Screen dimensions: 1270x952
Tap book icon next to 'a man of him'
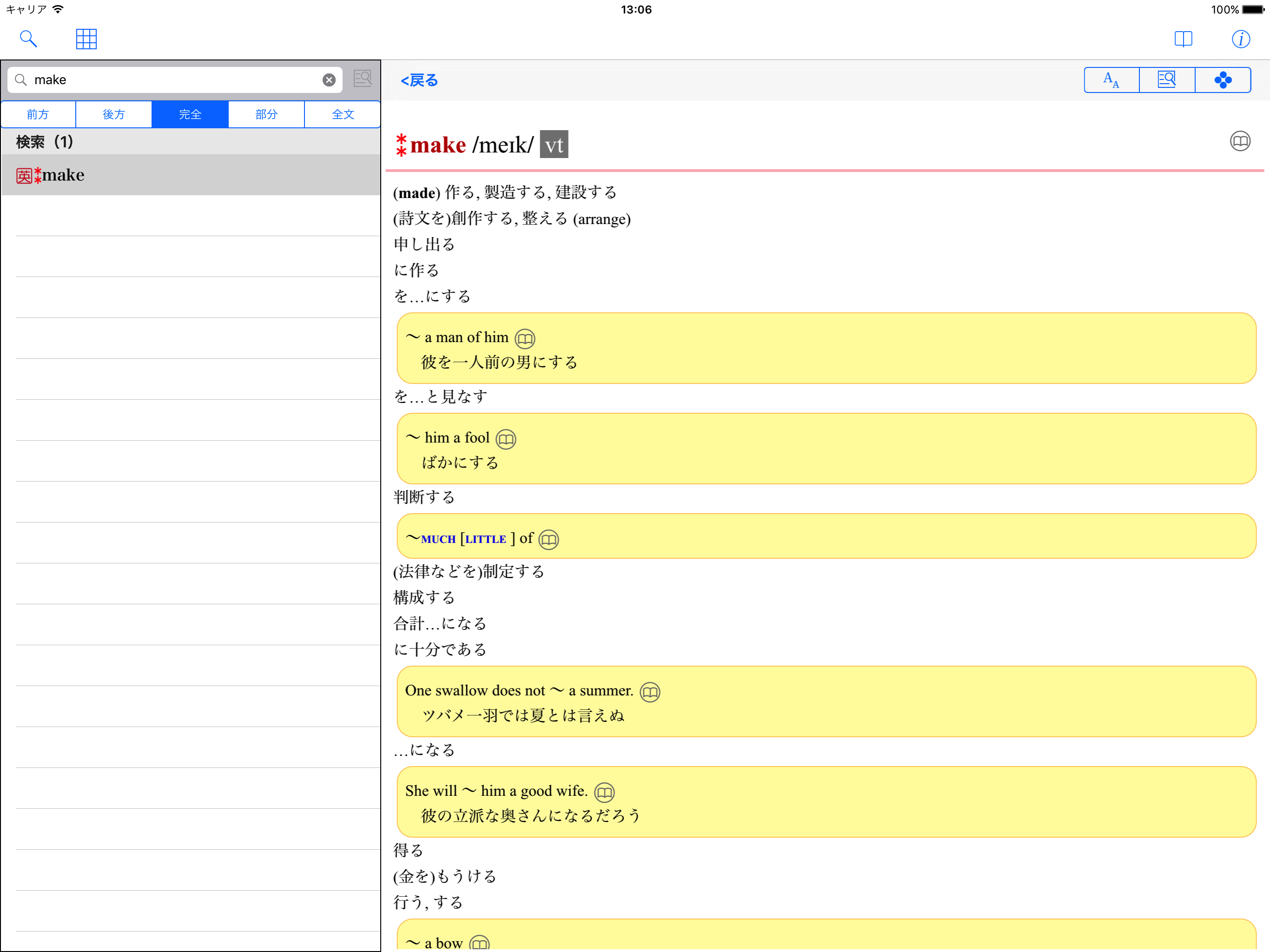525,339
